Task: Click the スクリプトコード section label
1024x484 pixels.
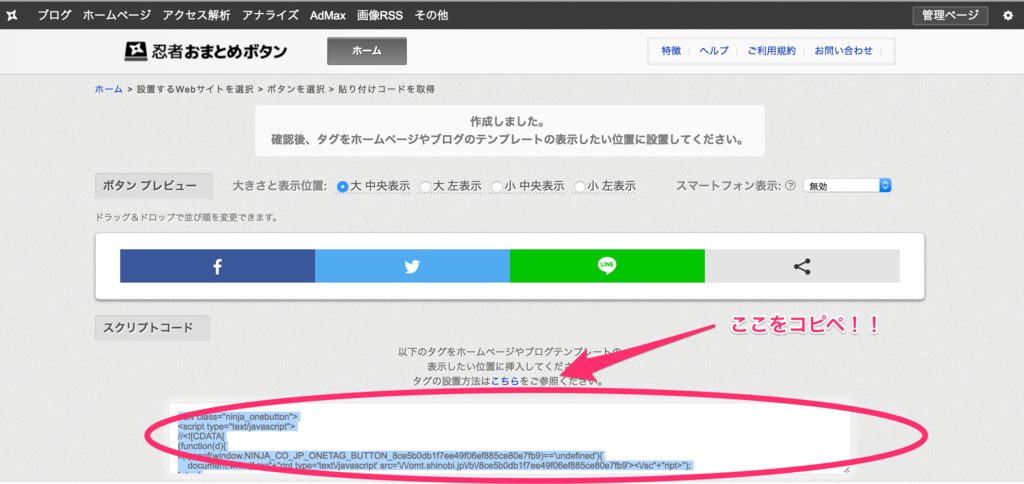Action: coord(153,328)
